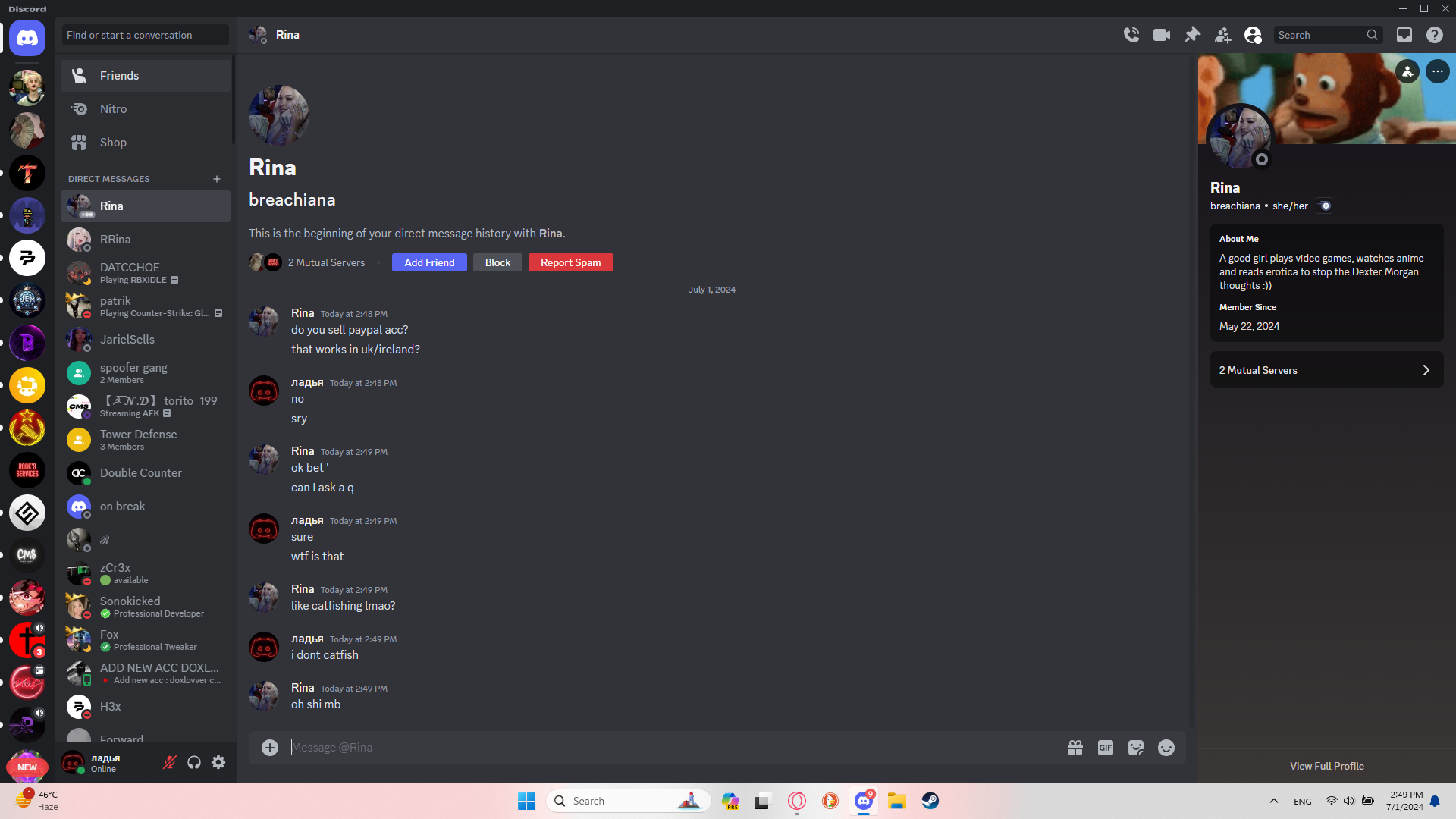The width and height of the screenshot is (1456, 819).
Task: Click Rina's profile panel avatar
Action: 1241,137
